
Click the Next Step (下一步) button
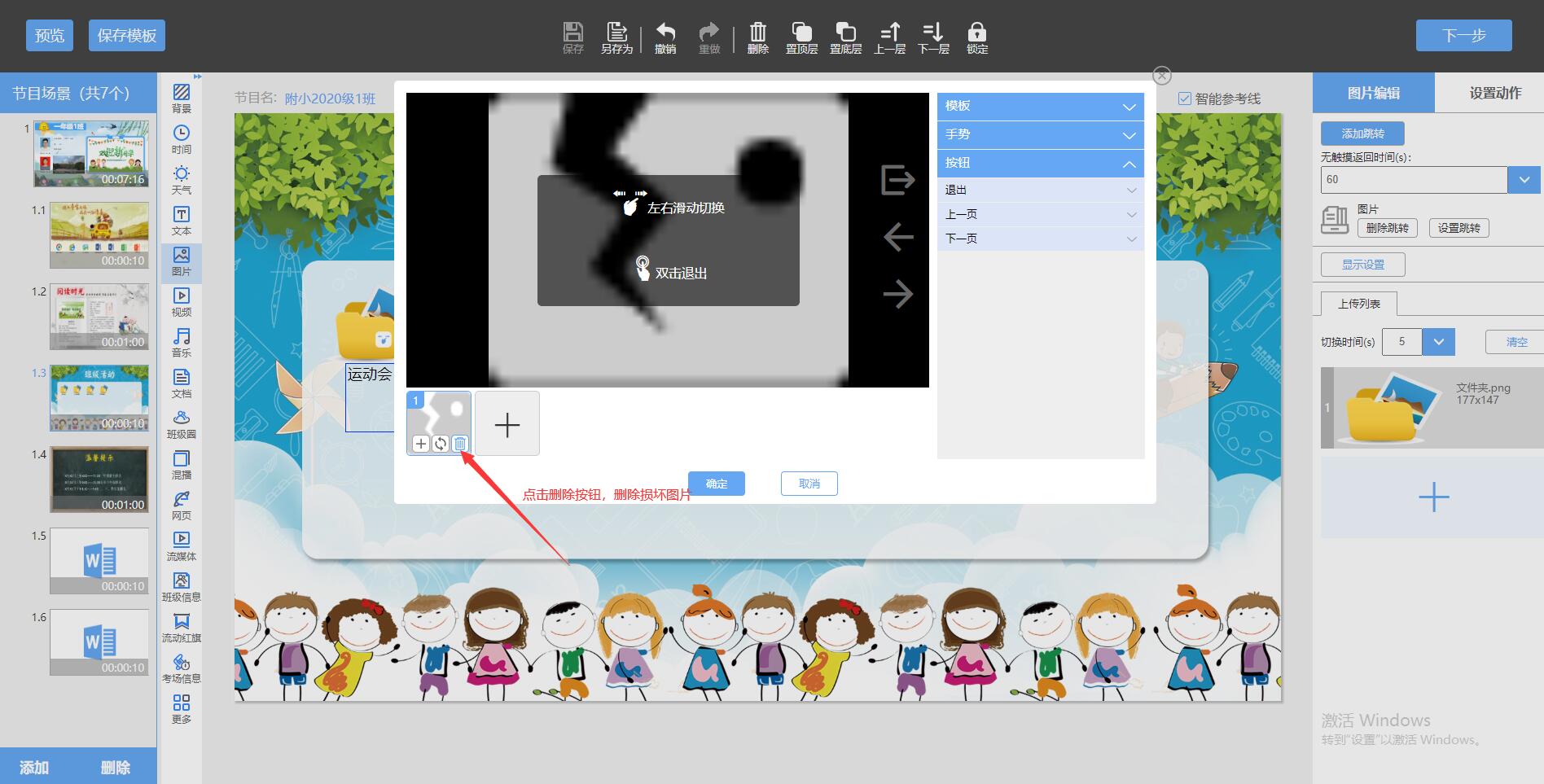click(x=1463, y=36)
